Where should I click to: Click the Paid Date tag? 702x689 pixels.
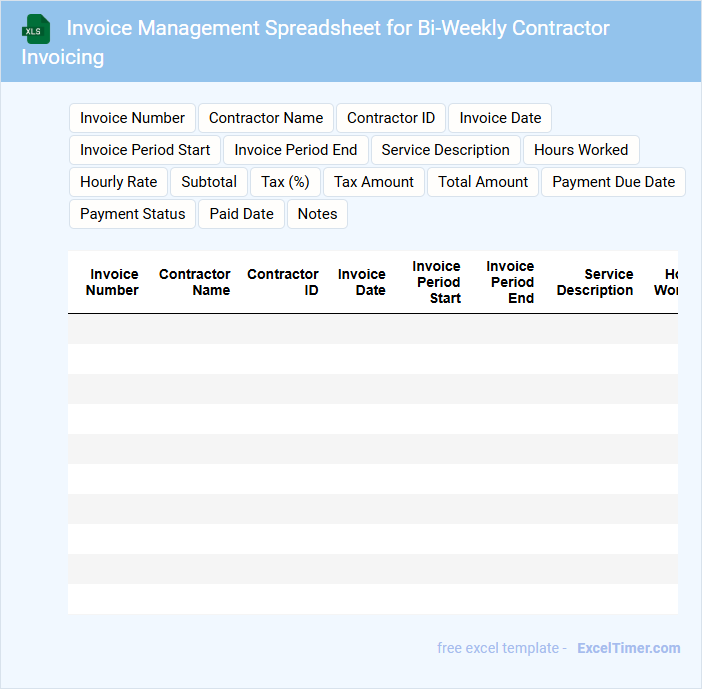[x=241, y=214]
